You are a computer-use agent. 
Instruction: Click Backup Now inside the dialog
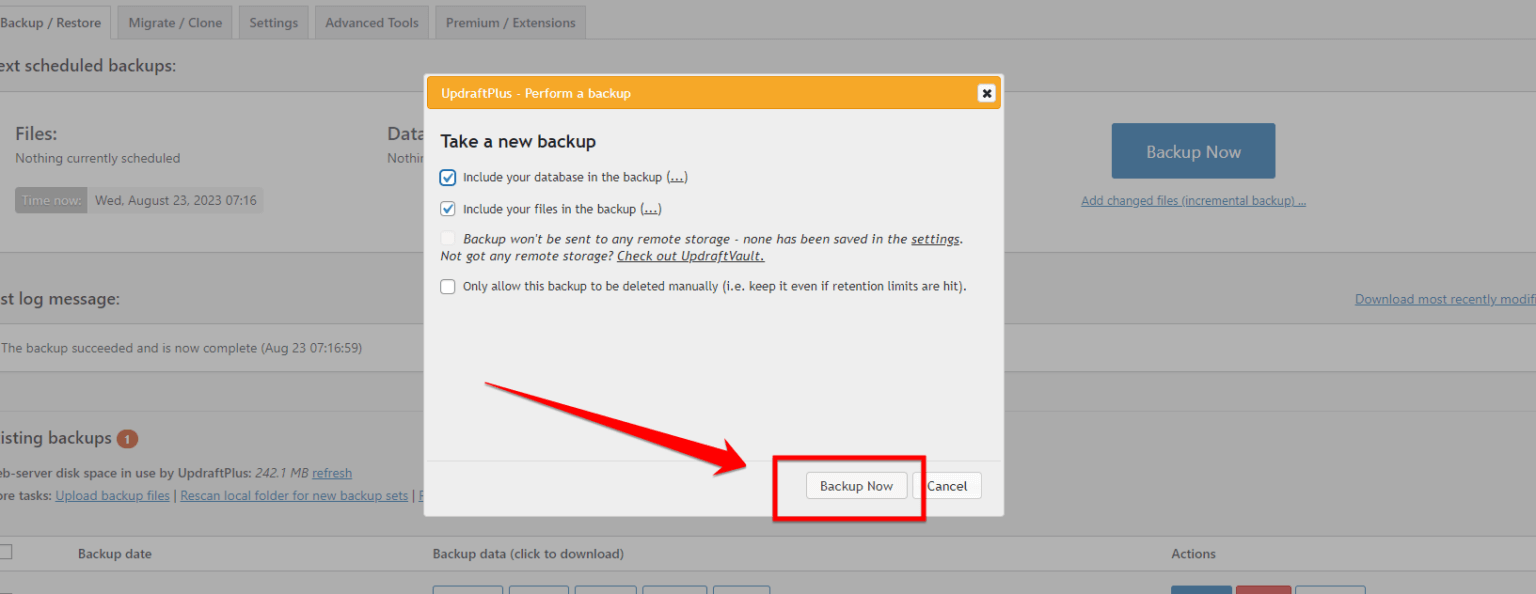coord(856,485)
